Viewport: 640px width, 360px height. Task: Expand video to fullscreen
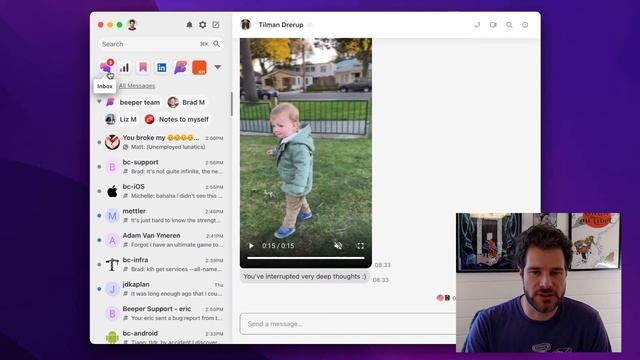click(360, 246)
